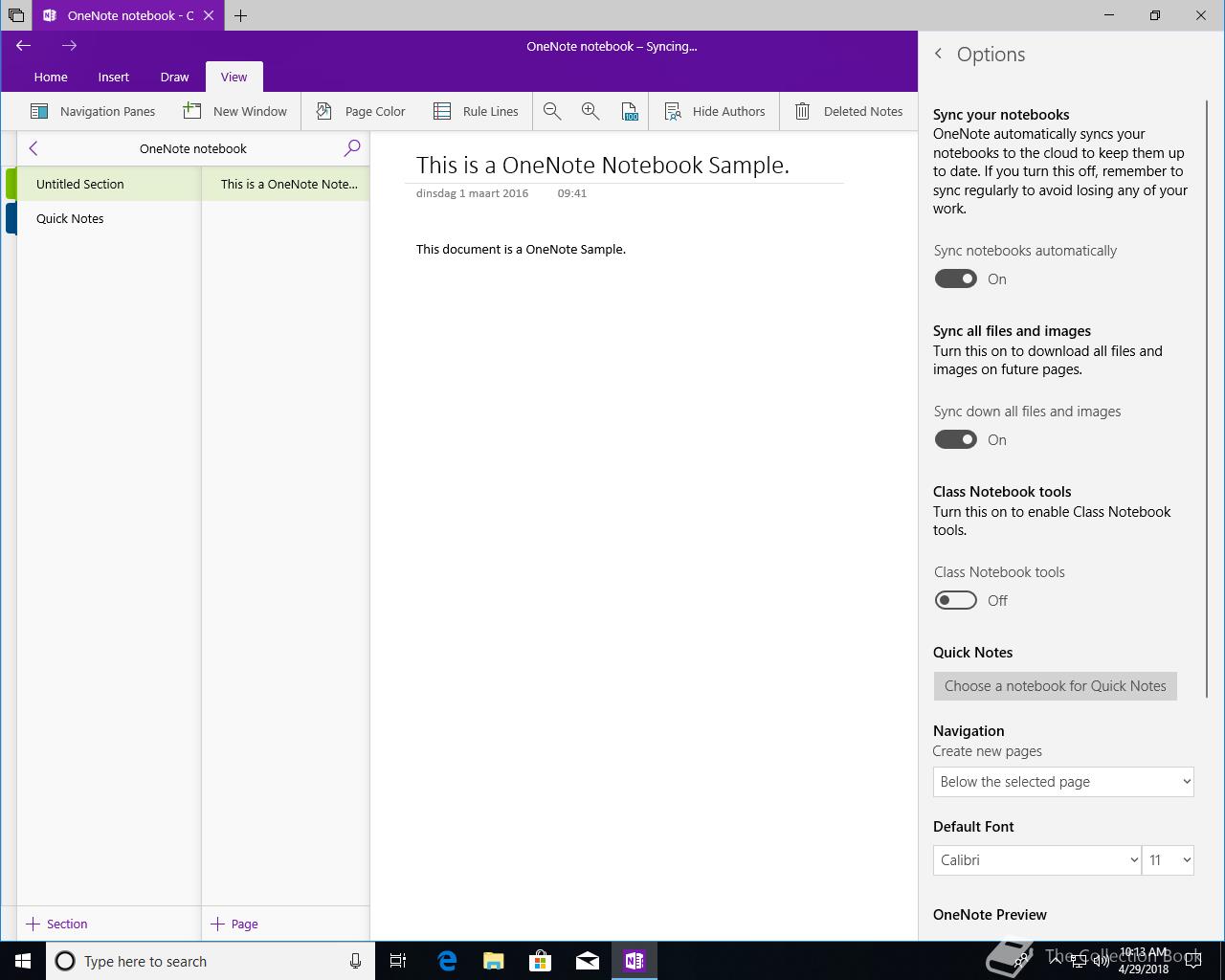
Task: Zoom out with the minus magnifier
Action: pos(552,111)
